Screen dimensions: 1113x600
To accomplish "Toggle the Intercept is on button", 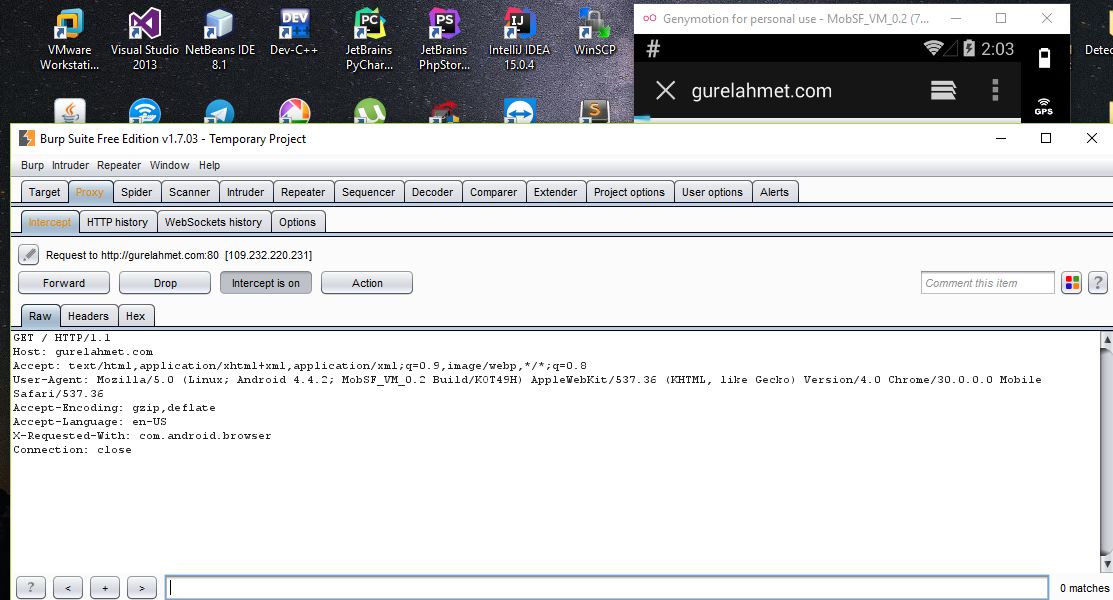I will coord(266,283).
